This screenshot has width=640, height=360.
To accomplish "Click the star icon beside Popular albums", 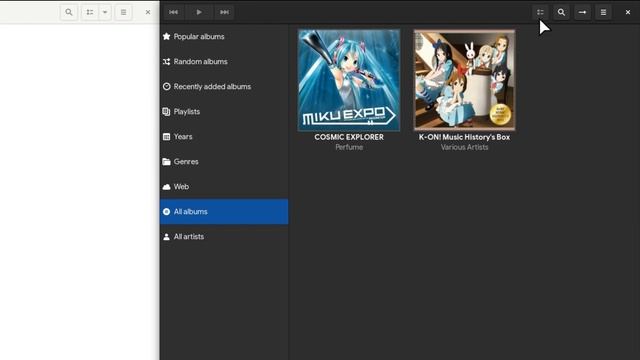I will (167, 36).
